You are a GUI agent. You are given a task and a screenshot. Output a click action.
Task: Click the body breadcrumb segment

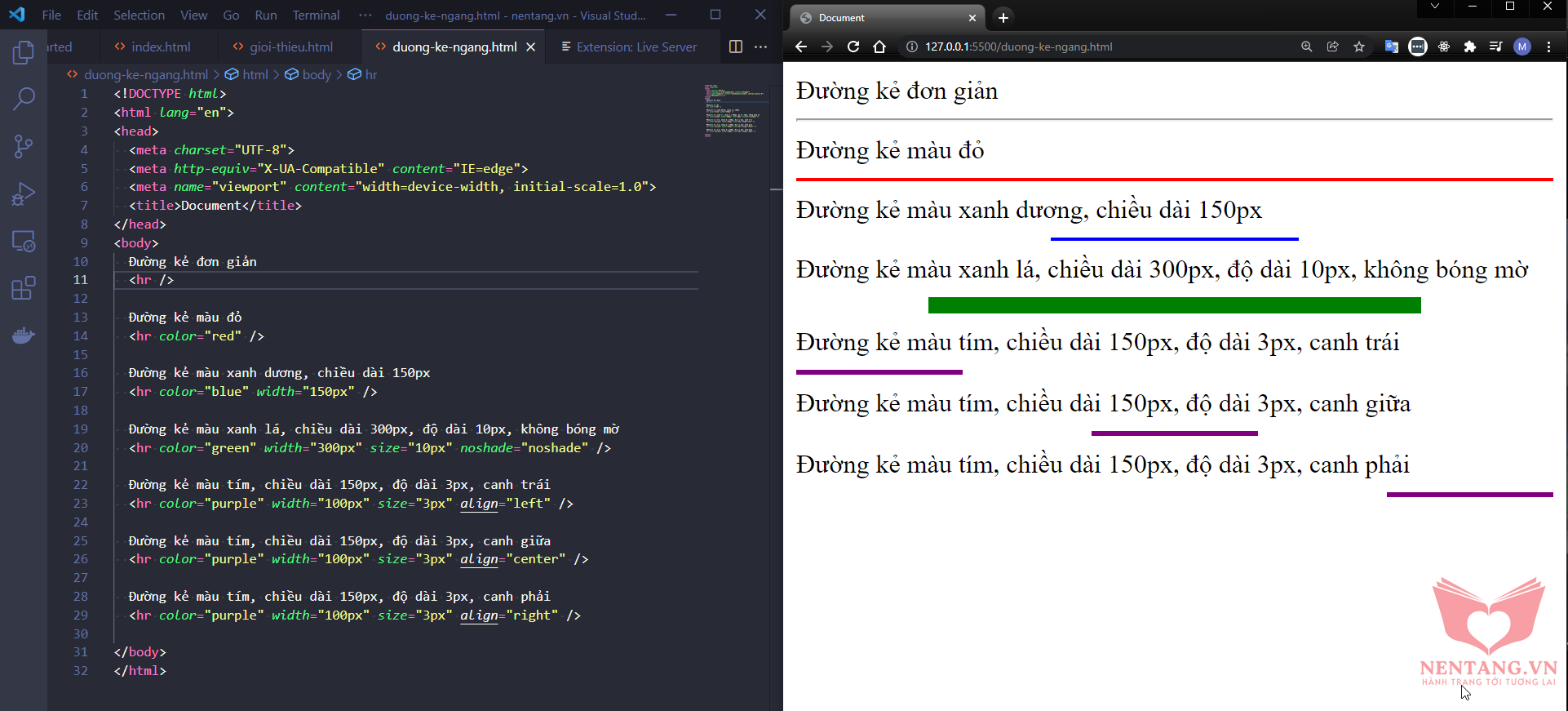point(317,75)
